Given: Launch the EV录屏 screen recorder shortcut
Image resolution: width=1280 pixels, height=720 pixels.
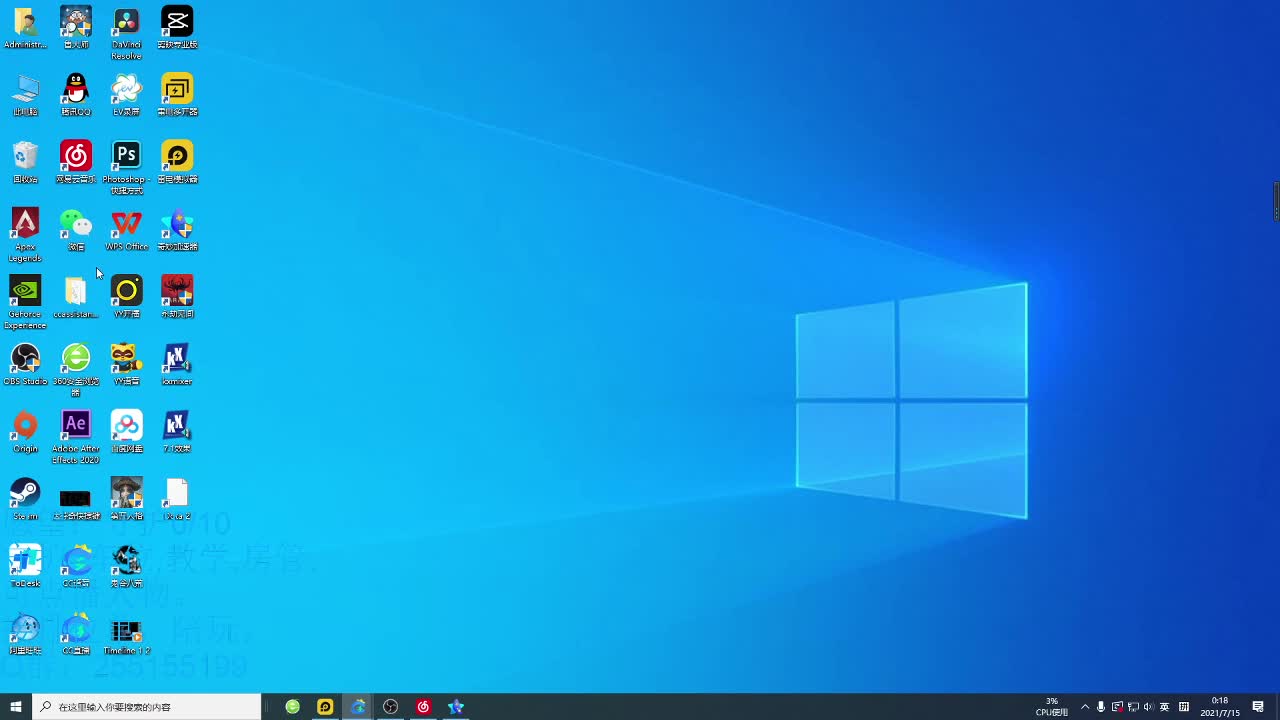Looking at the screenshot, I should (126, 95).
